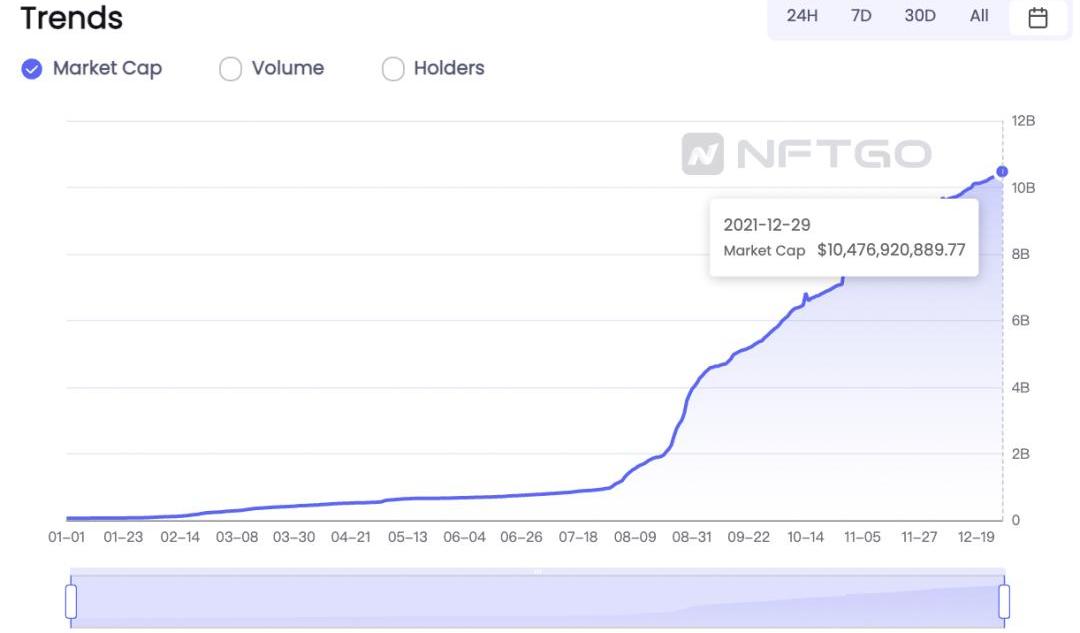Image resolution: width=1080 pixels, height=633 pixels.
Task: Click the 10B label on y-axis
Action: click(1023, 188)
